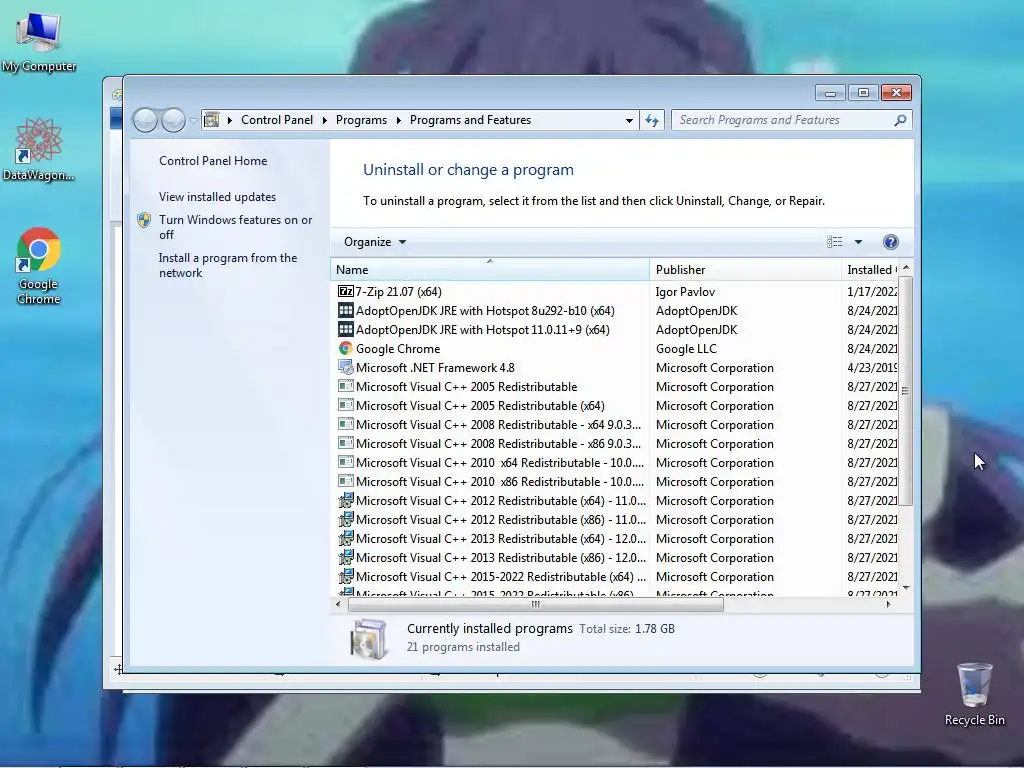Go to Control Panel Home

click(x=213, y=161)
